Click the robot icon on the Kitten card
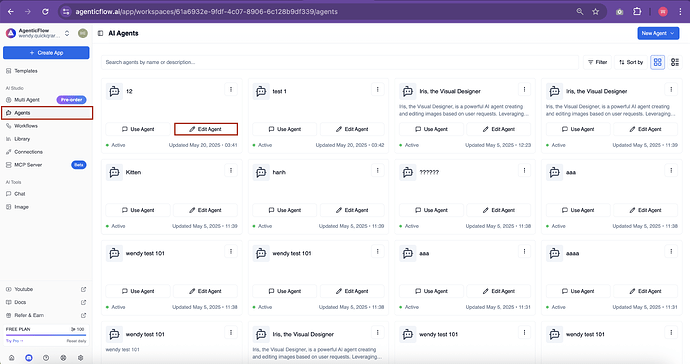This screenshot has height=364, width=690. pos(114,173)
